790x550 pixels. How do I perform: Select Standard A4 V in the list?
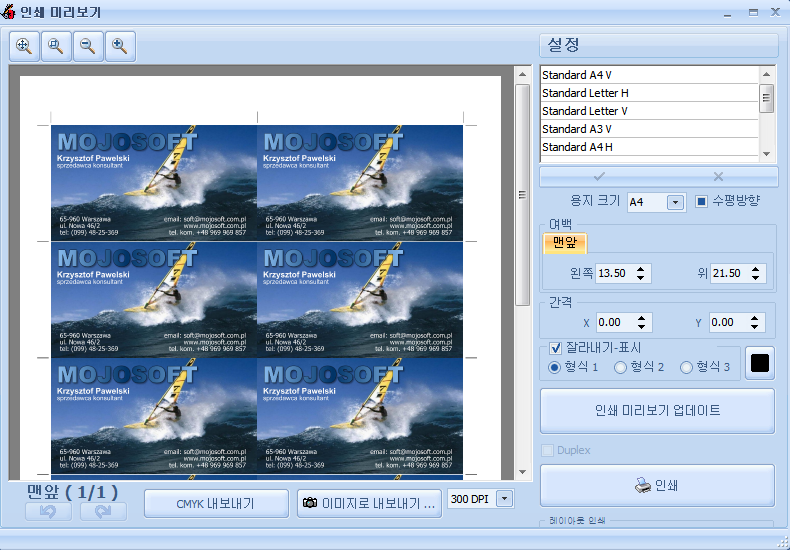[x=649, y=75]
